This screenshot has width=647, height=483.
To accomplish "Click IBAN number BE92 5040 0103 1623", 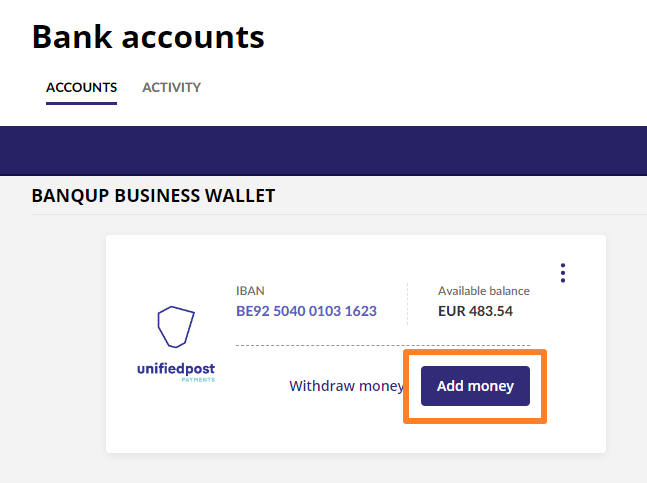I will tap(306, 311).
